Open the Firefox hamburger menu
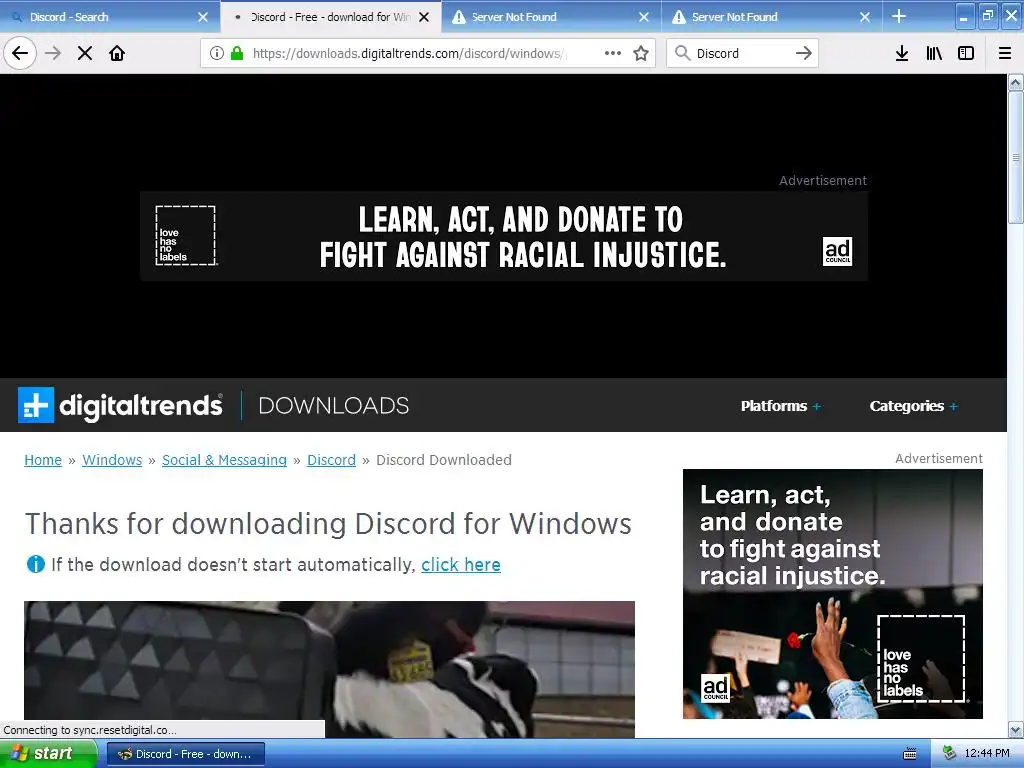 (1005, 53)
